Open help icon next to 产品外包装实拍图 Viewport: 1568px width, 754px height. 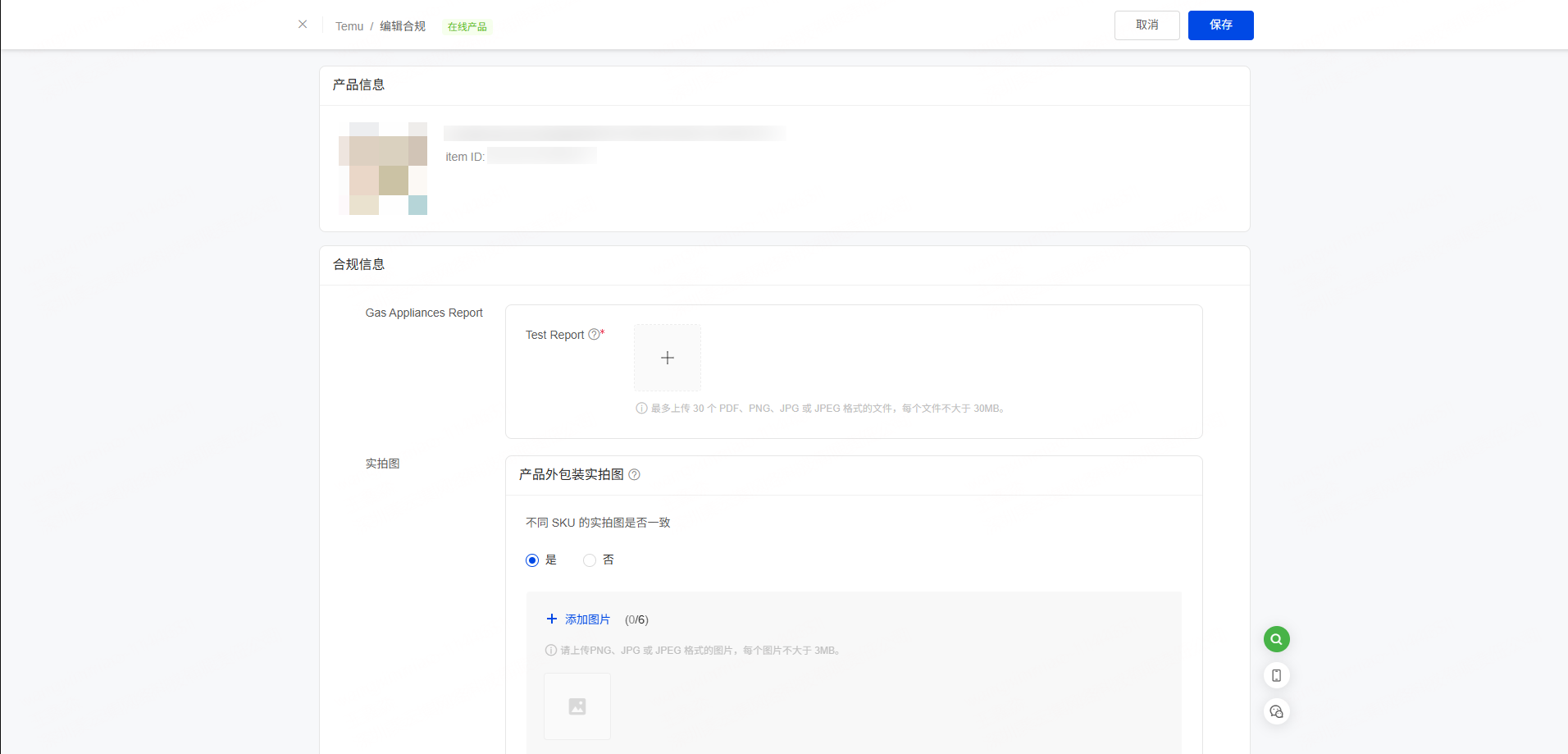click(634, 475)
